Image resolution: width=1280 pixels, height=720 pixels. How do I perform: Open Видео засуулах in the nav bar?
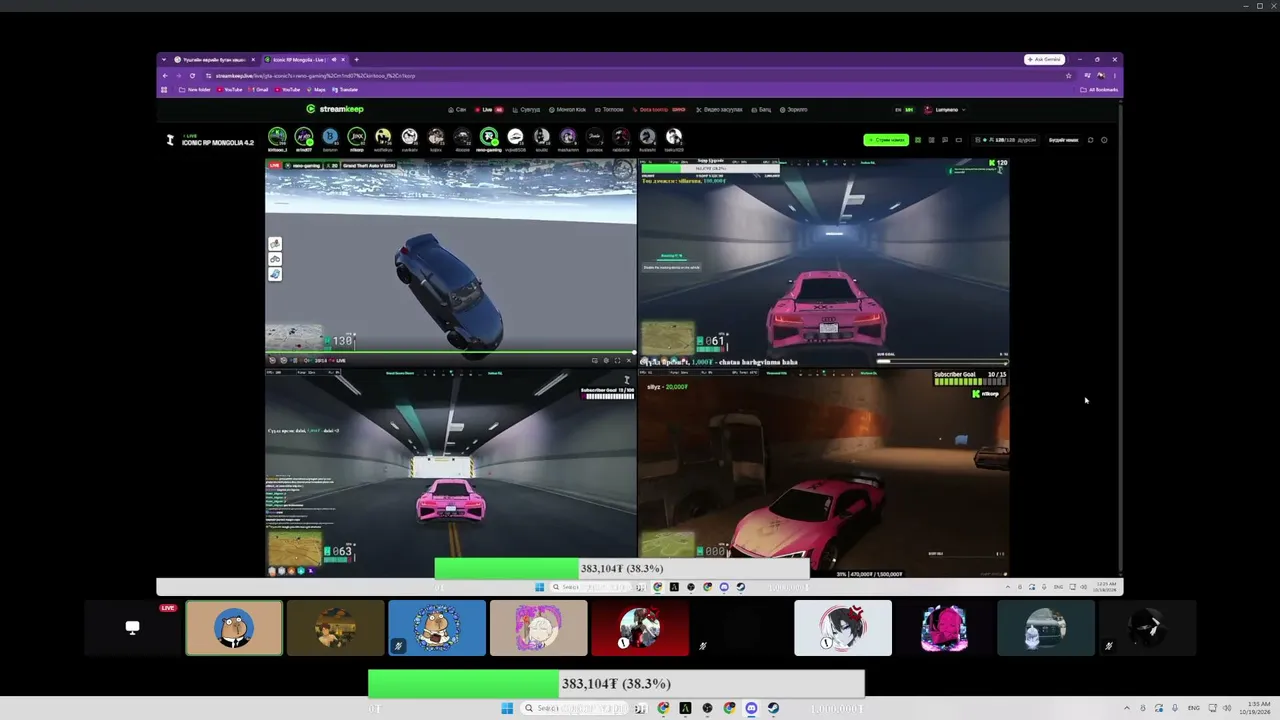point(719,110)
